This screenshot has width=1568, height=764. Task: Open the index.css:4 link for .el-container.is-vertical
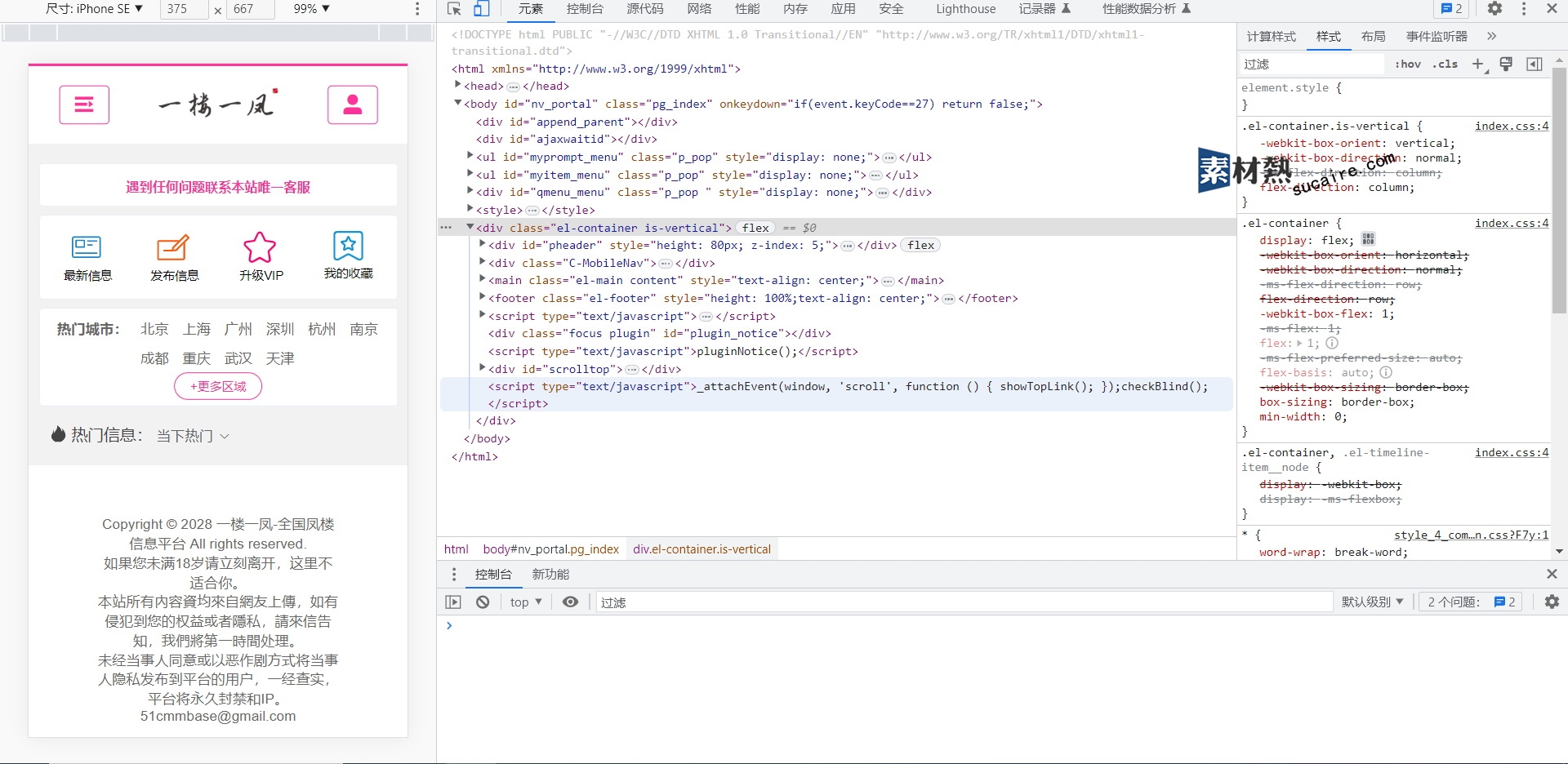coord(1511,126)
